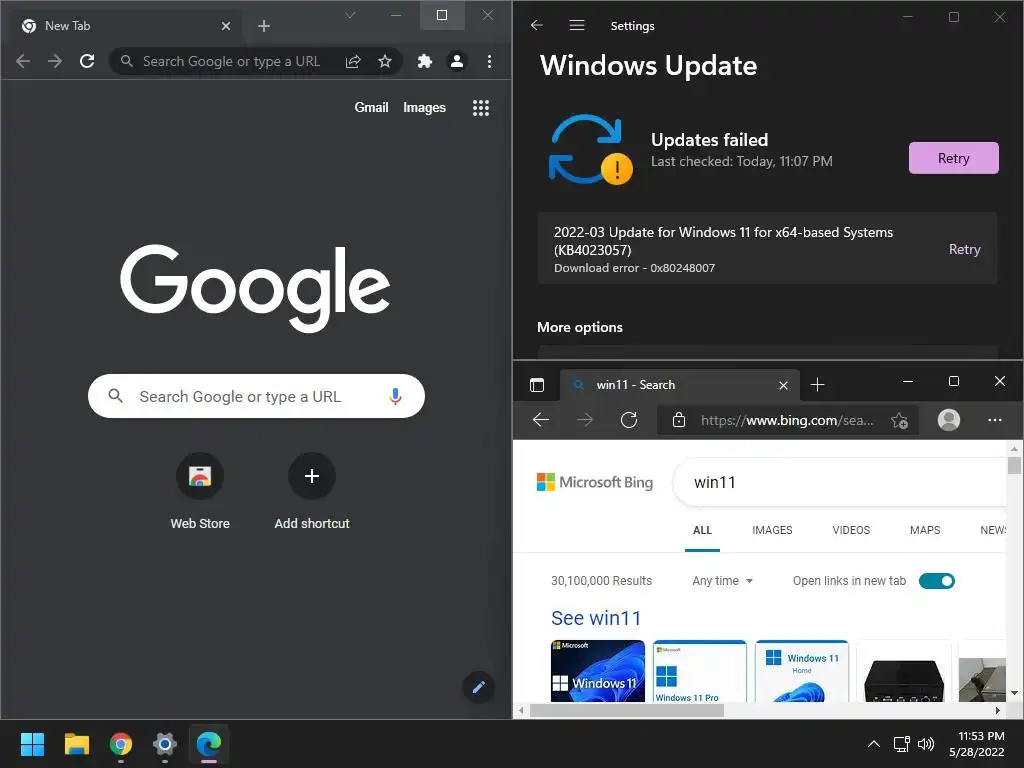This screenshot has width=1024, height=768.
Task: Bookmark this tab with the star icon in Chrome
Action: 385,61
